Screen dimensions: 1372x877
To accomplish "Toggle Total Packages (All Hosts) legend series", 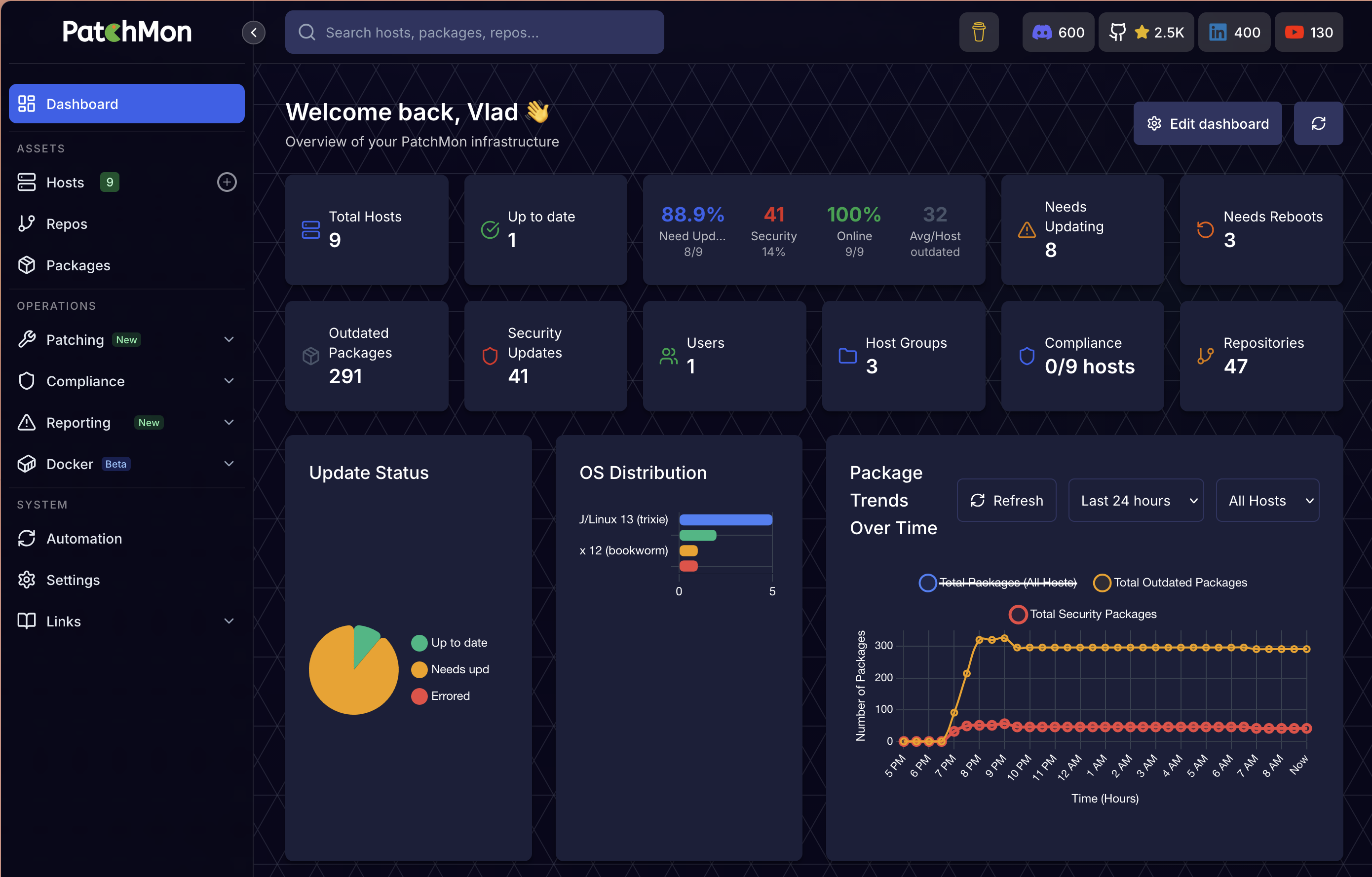I will pyautogui.click(x=998, y=582).
